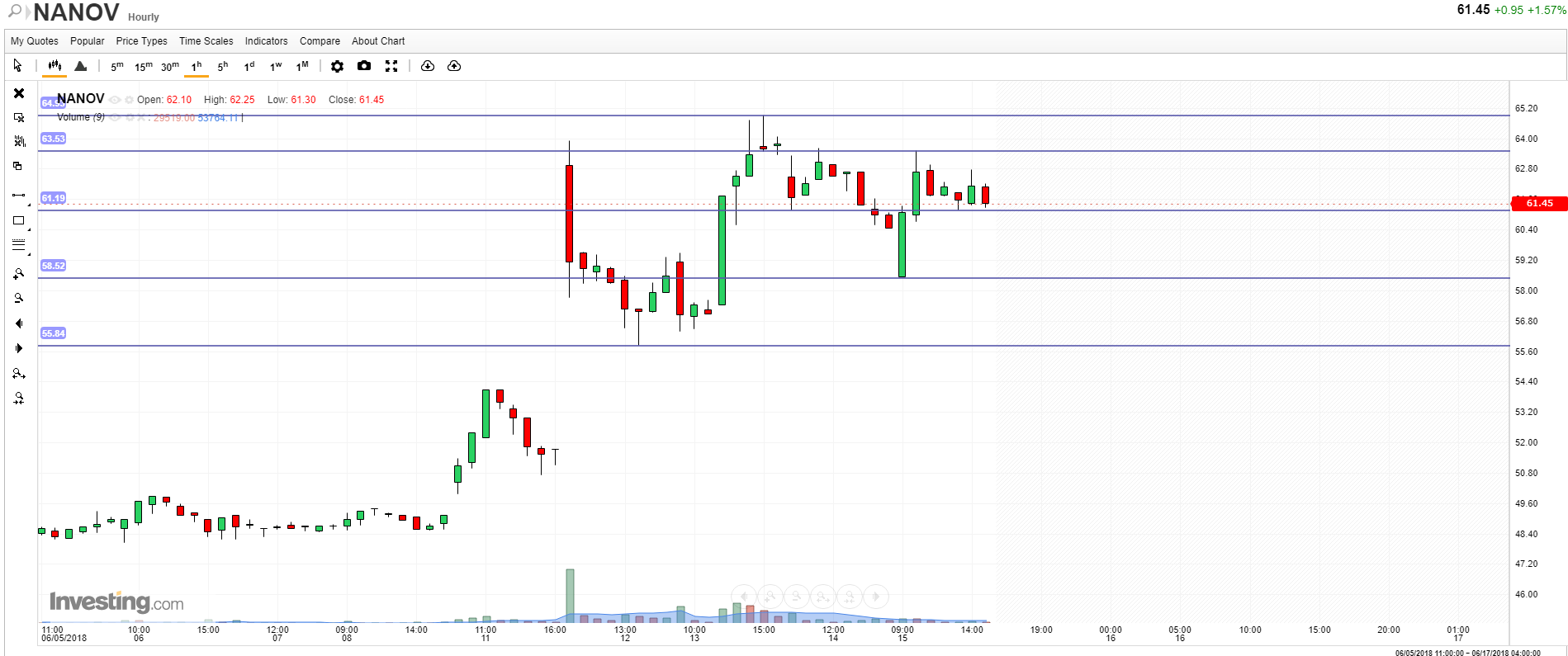Select the candlestick chart type icon
The image size is (1568, 656).
coord(54,66)
